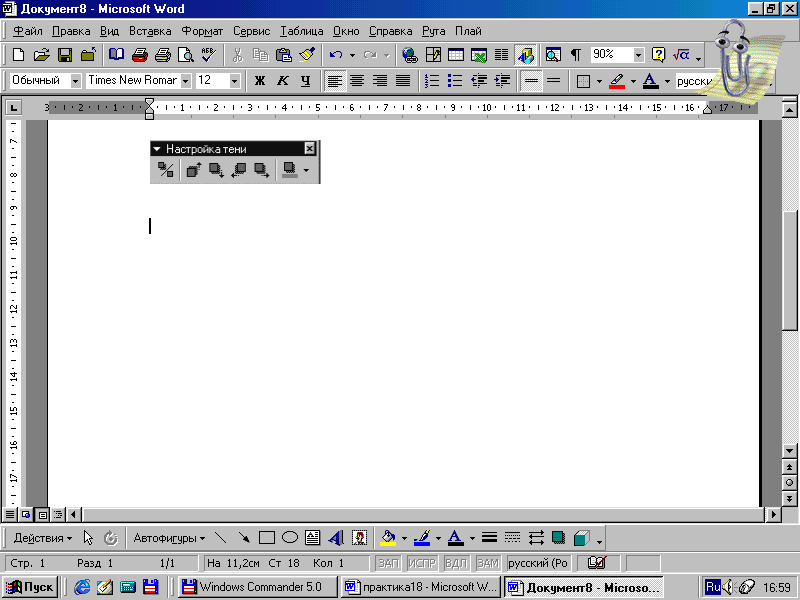The height and width of the screenshot is (600, 800).
Task: Open the Правка menu
Action: click(71, 31)
